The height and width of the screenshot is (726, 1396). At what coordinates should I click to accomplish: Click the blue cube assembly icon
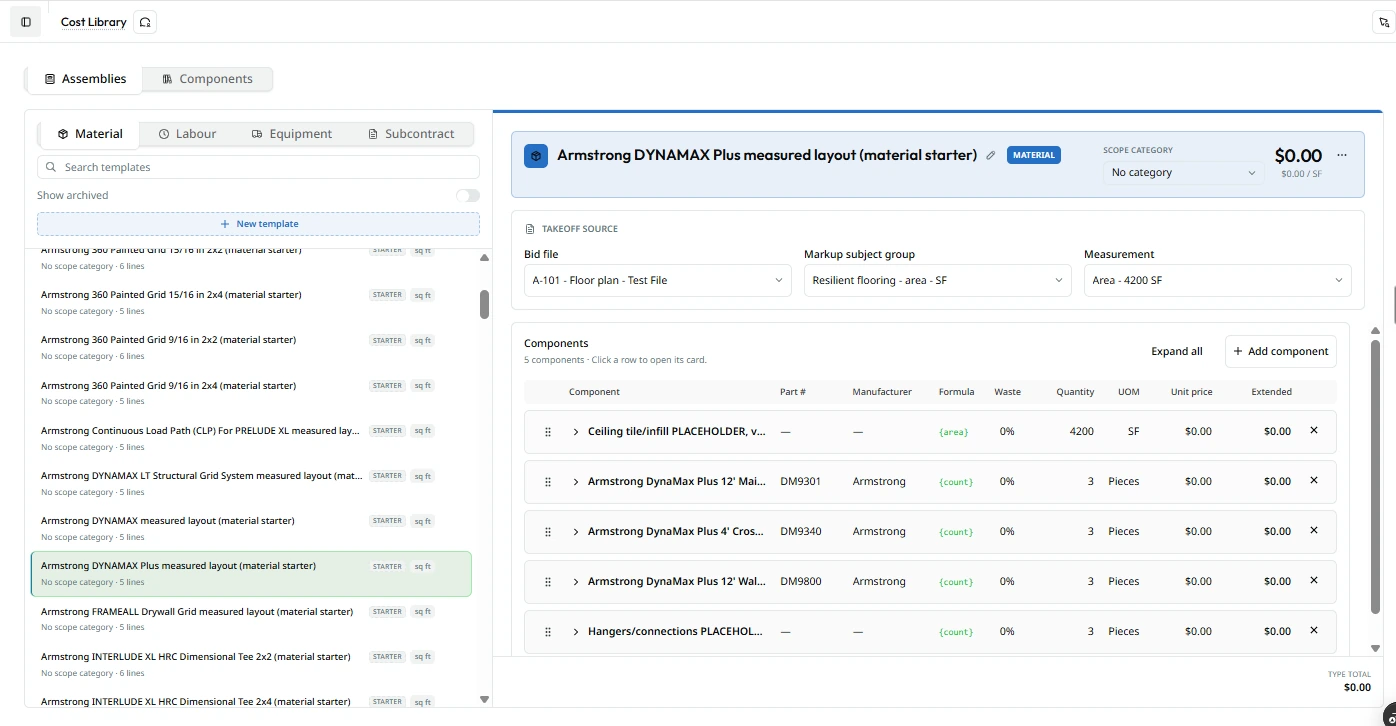pos(536,156)
